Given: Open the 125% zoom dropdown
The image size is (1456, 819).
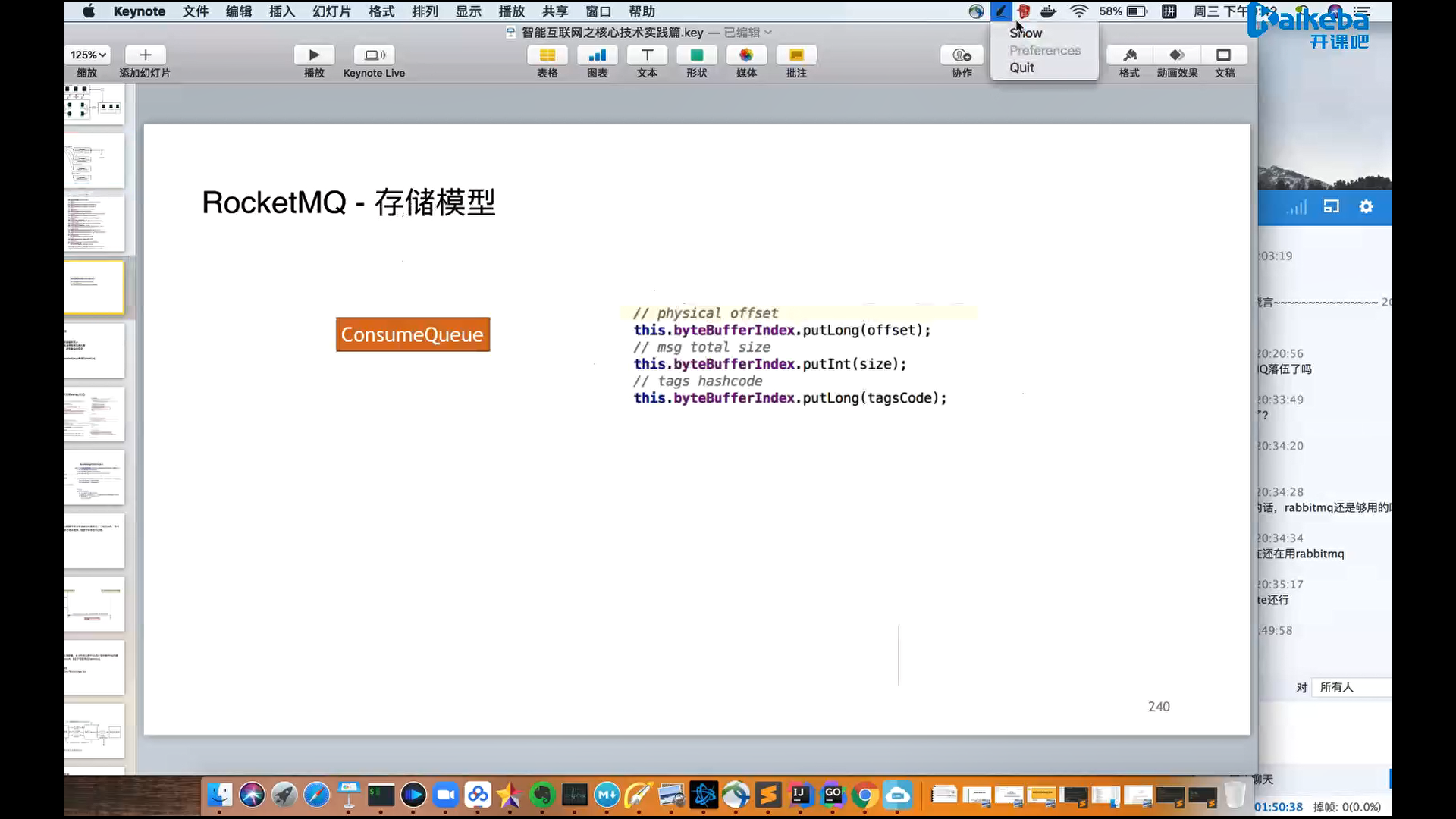Looking at the screenshot, I should [x=88, y=55].
